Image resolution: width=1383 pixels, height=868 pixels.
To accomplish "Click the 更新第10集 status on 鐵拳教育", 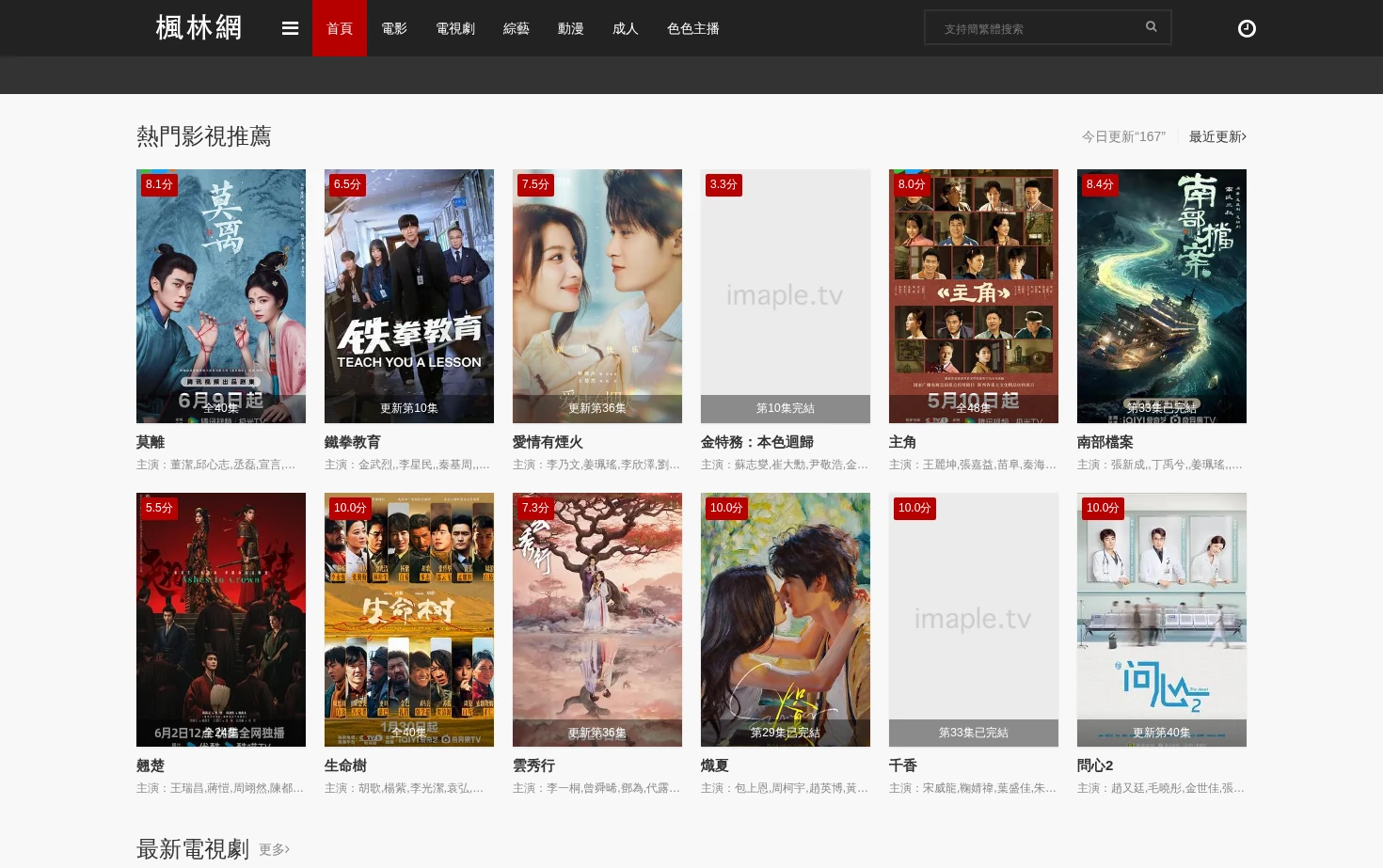I will pos(409,408).
